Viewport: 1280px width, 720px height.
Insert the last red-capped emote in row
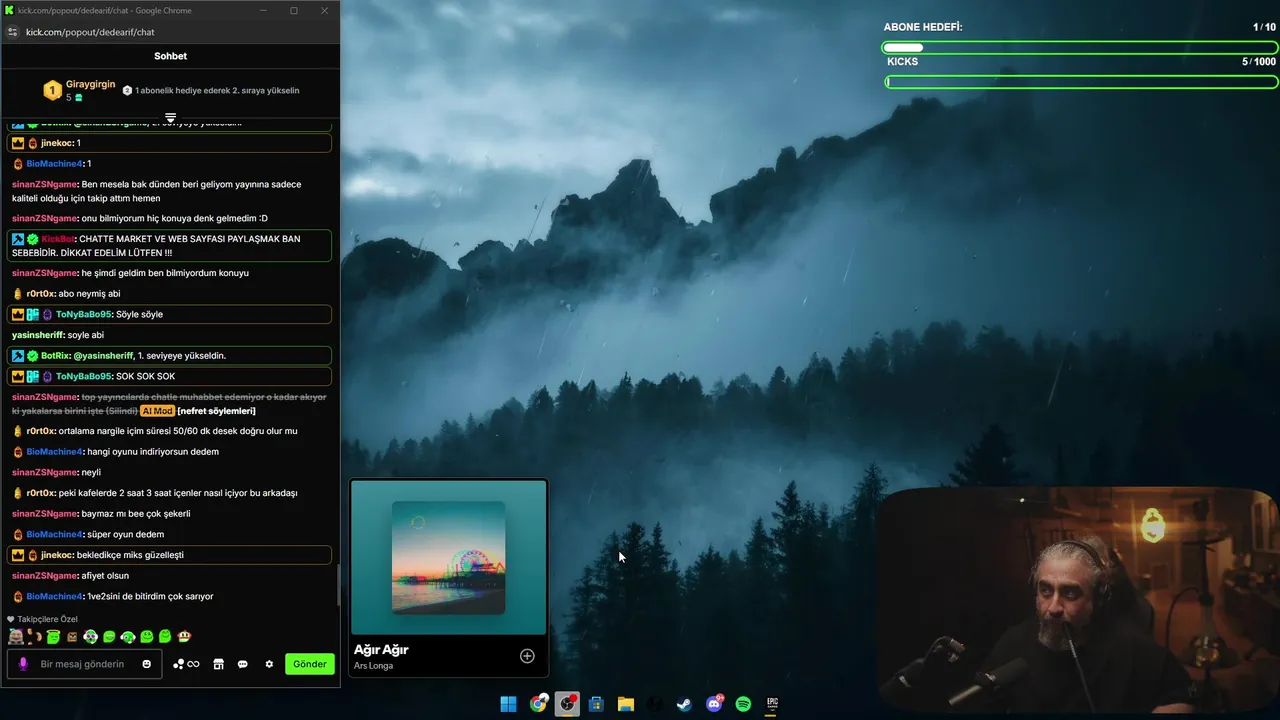[184, 636]
